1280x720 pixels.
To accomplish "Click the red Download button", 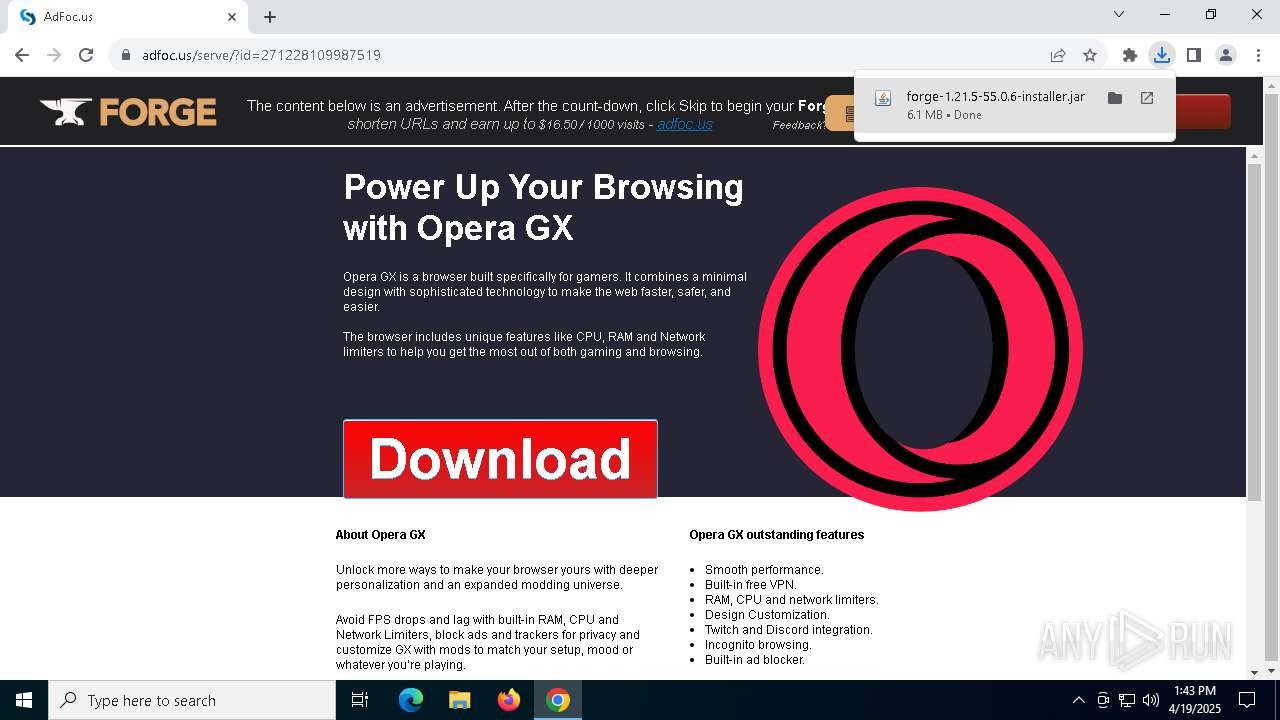I will pos(500,458).
